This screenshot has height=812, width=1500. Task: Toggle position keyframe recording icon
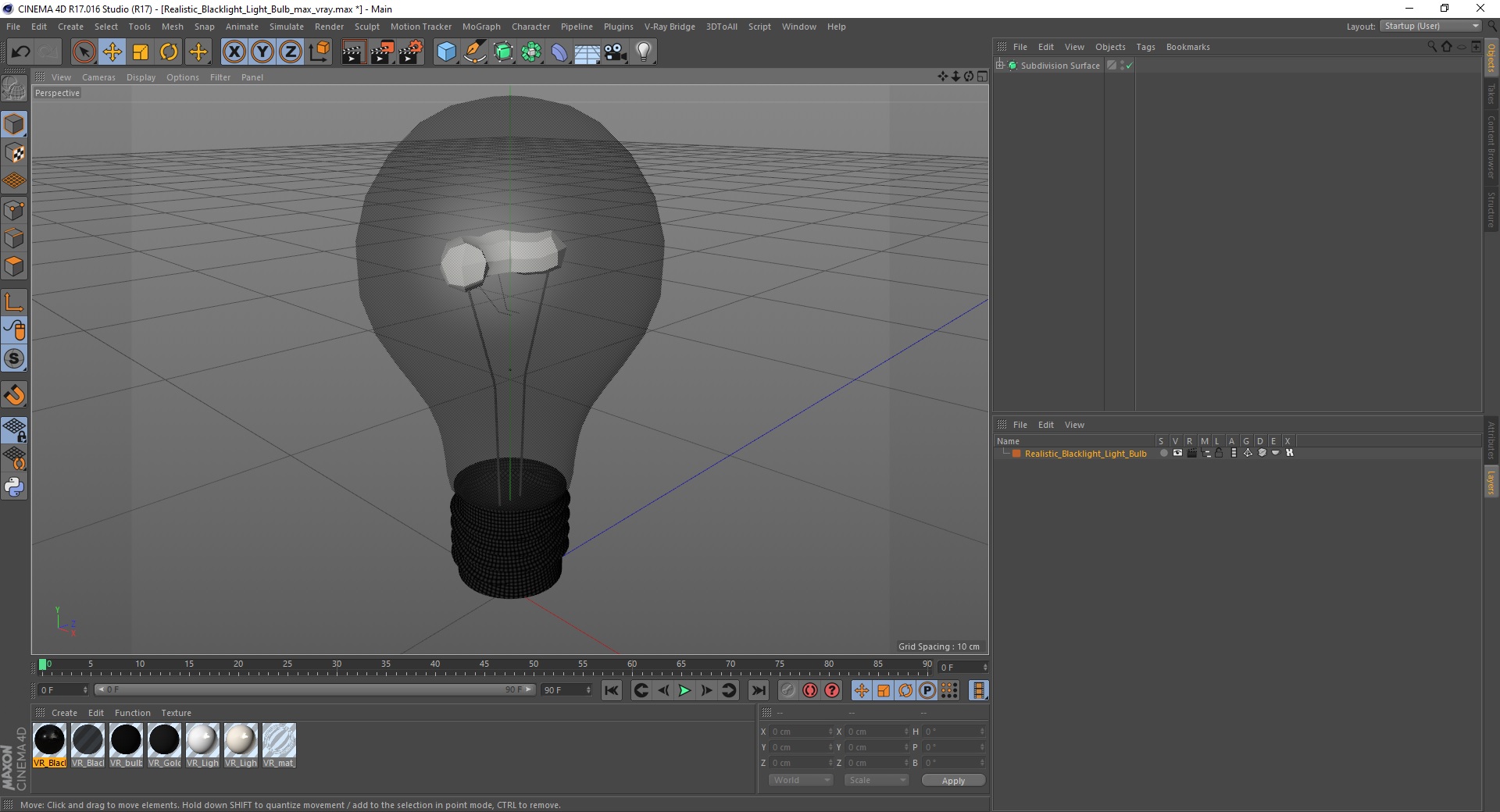point(861,690)
